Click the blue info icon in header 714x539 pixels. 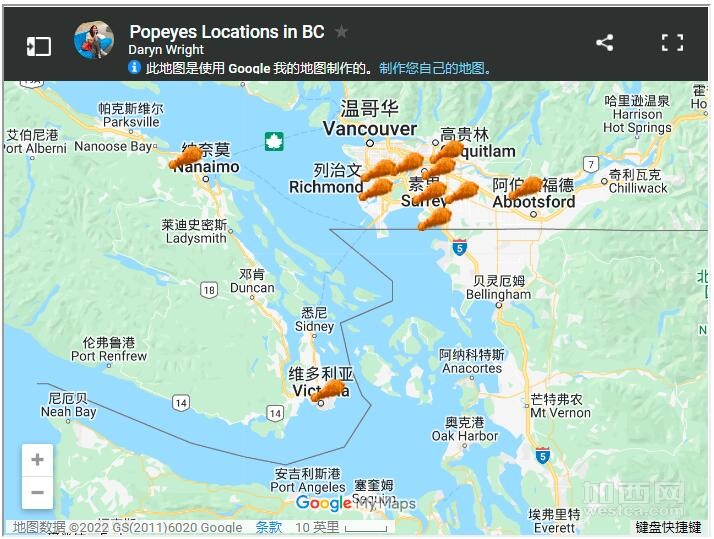[134, 67]
